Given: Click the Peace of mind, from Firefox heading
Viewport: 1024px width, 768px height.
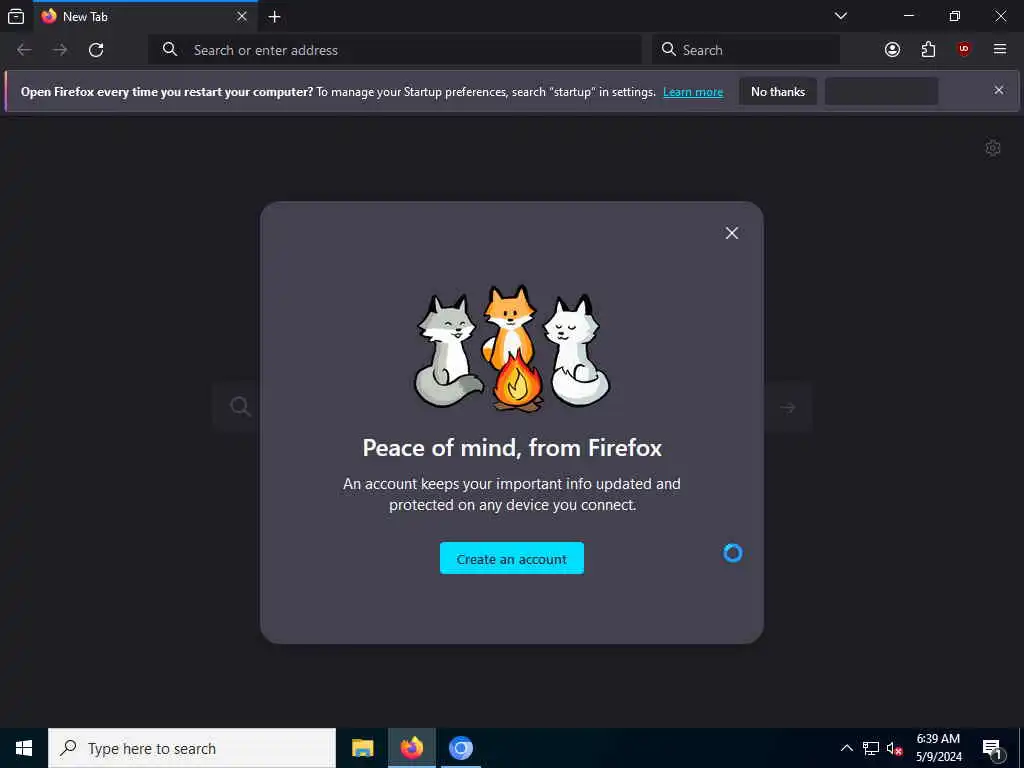Looking at the screenshot, I should pyautogui.click(x=512, y=448).
